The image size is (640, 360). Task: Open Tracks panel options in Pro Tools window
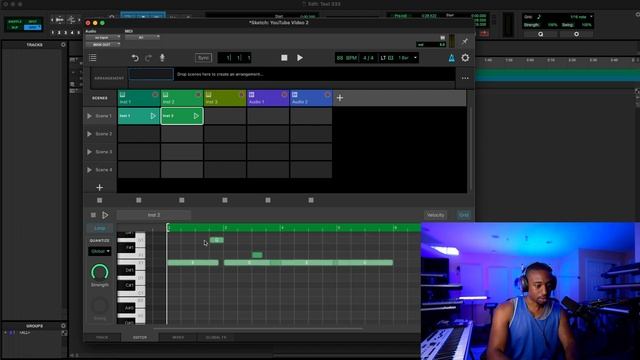click(x=63, y=44)
